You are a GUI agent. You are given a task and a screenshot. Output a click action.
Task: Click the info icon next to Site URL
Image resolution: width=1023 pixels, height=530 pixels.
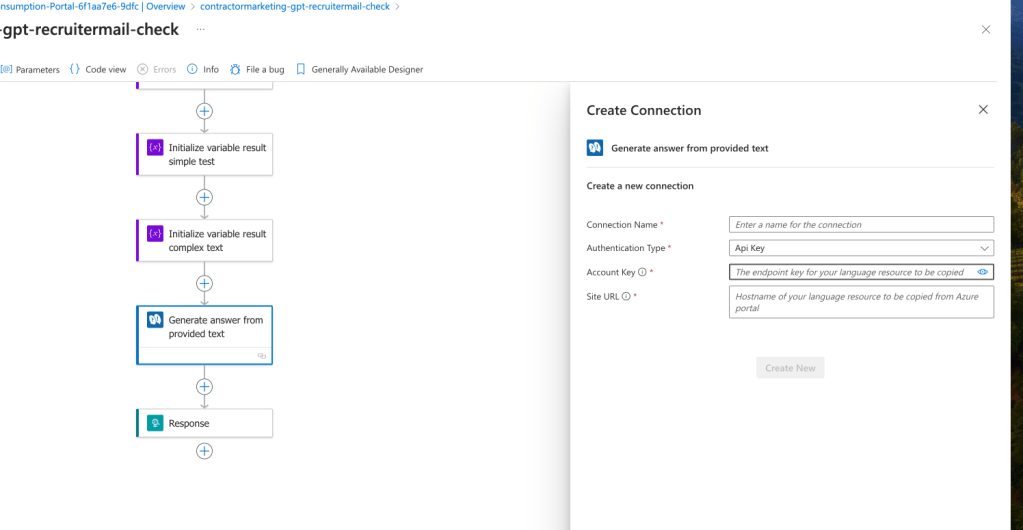(x=626, y=296)
